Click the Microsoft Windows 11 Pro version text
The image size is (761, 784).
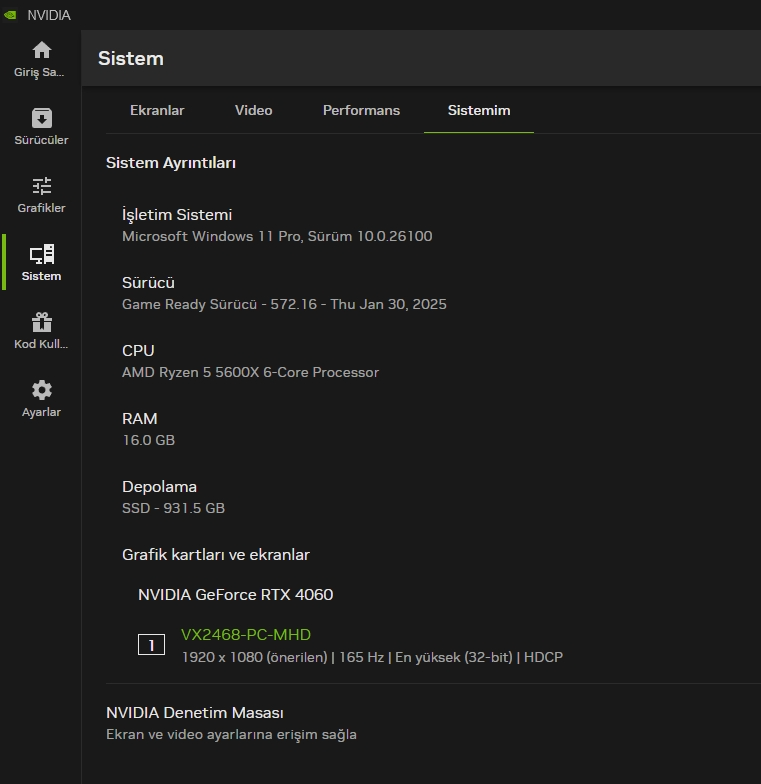[277, 236]
